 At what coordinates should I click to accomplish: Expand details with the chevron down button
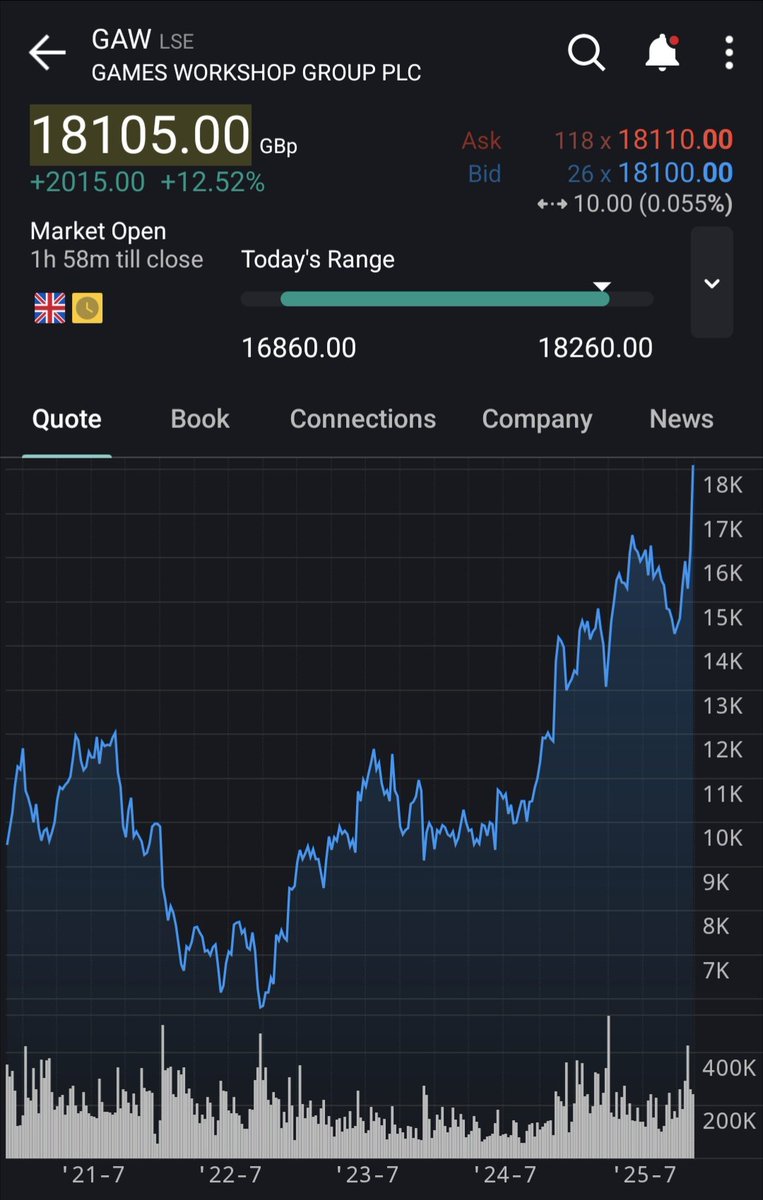(x=712, y=283)
